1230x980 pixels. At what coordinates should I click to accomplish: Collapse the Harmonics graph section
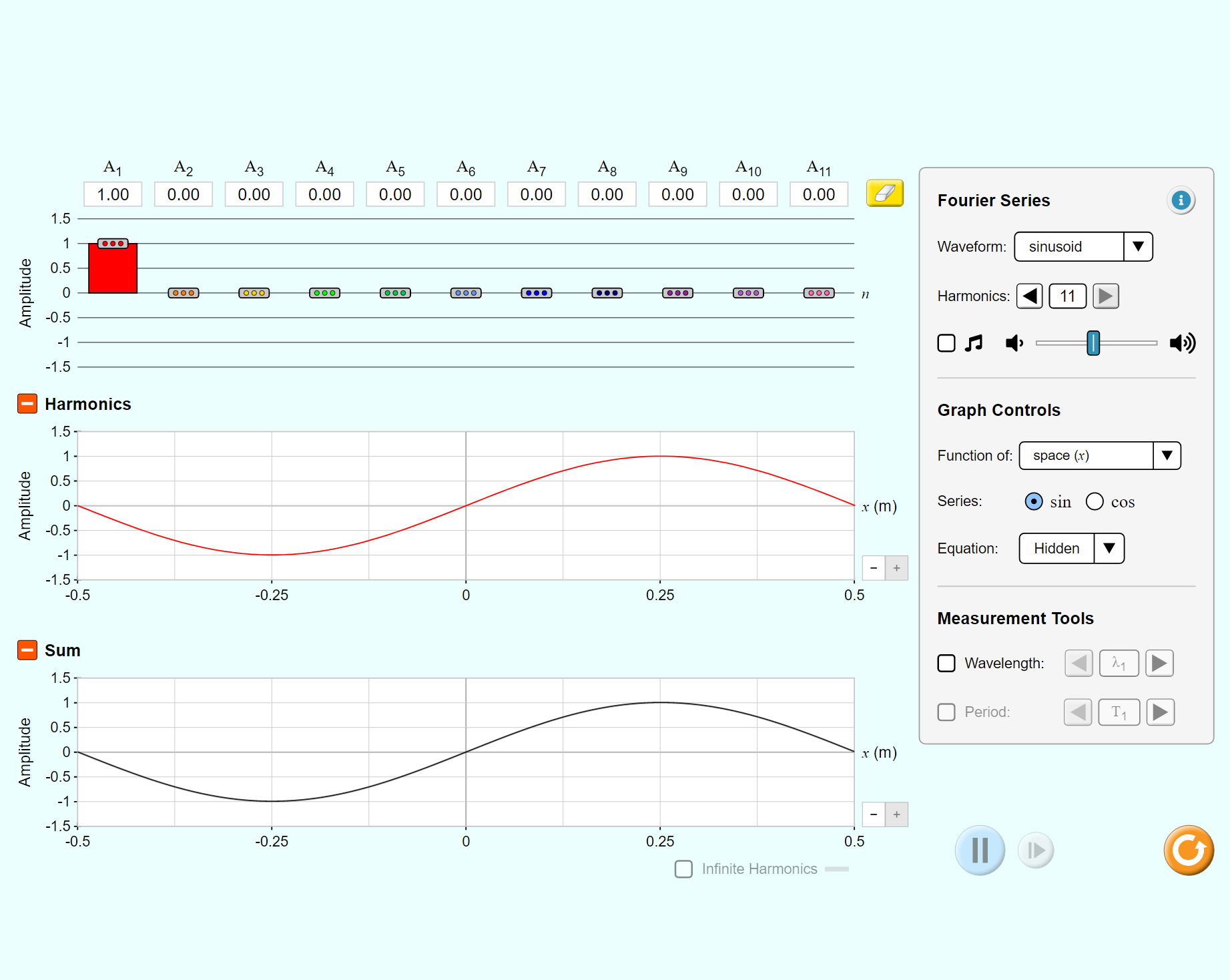coord(27,404)
